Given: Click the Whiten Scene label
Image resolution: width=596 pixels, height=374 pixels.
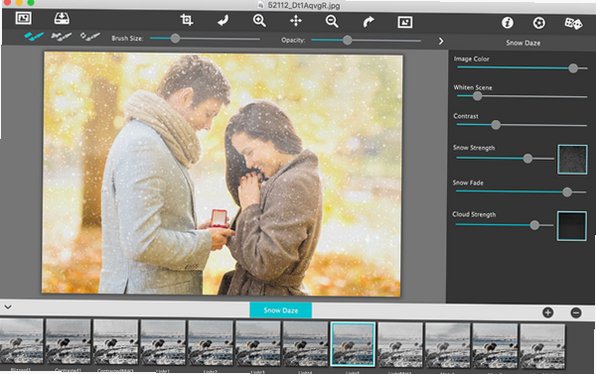Looking at the screenshot, I should click(472, 87).
